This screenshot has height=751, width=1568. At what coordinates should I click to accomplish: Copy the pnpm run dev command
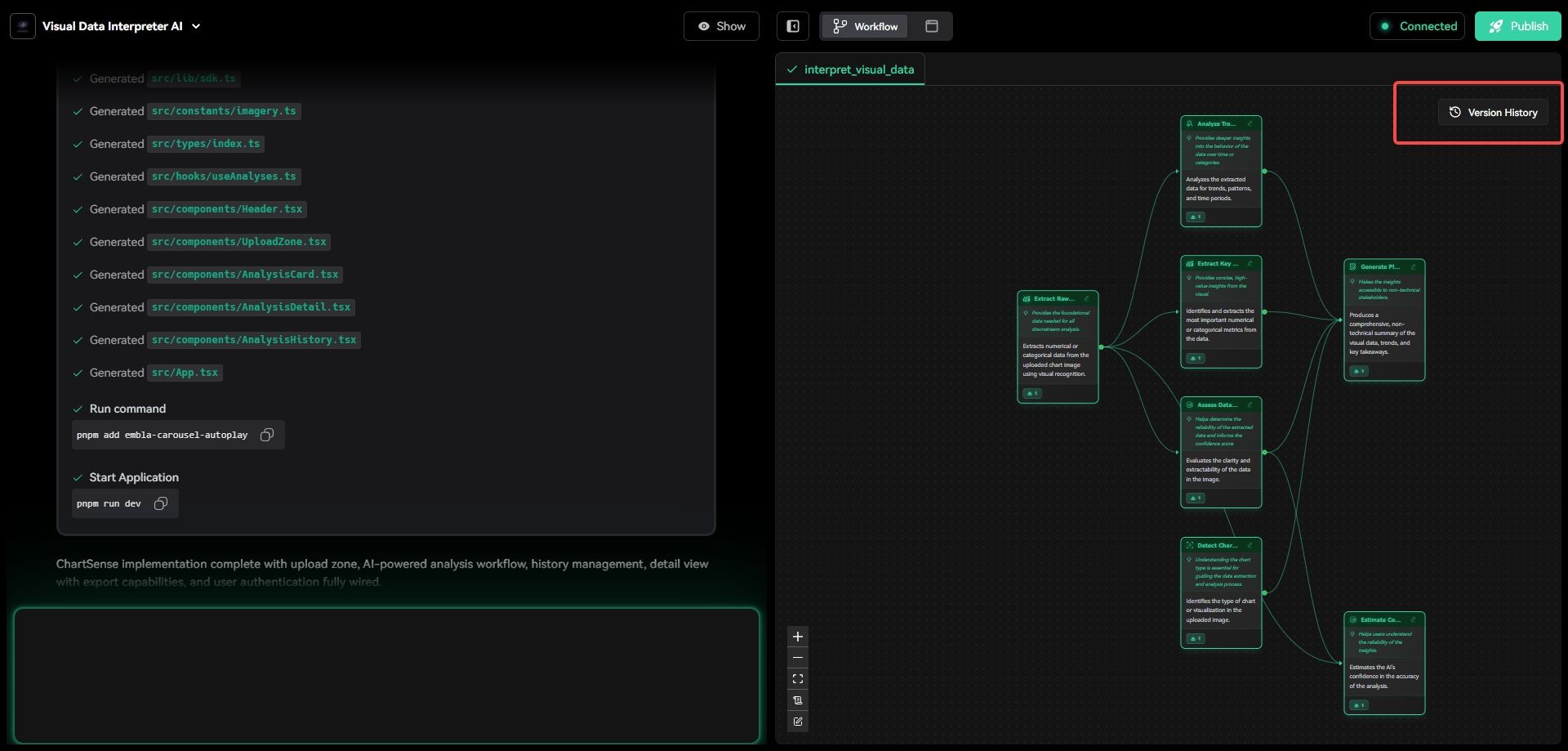(161, 503)
